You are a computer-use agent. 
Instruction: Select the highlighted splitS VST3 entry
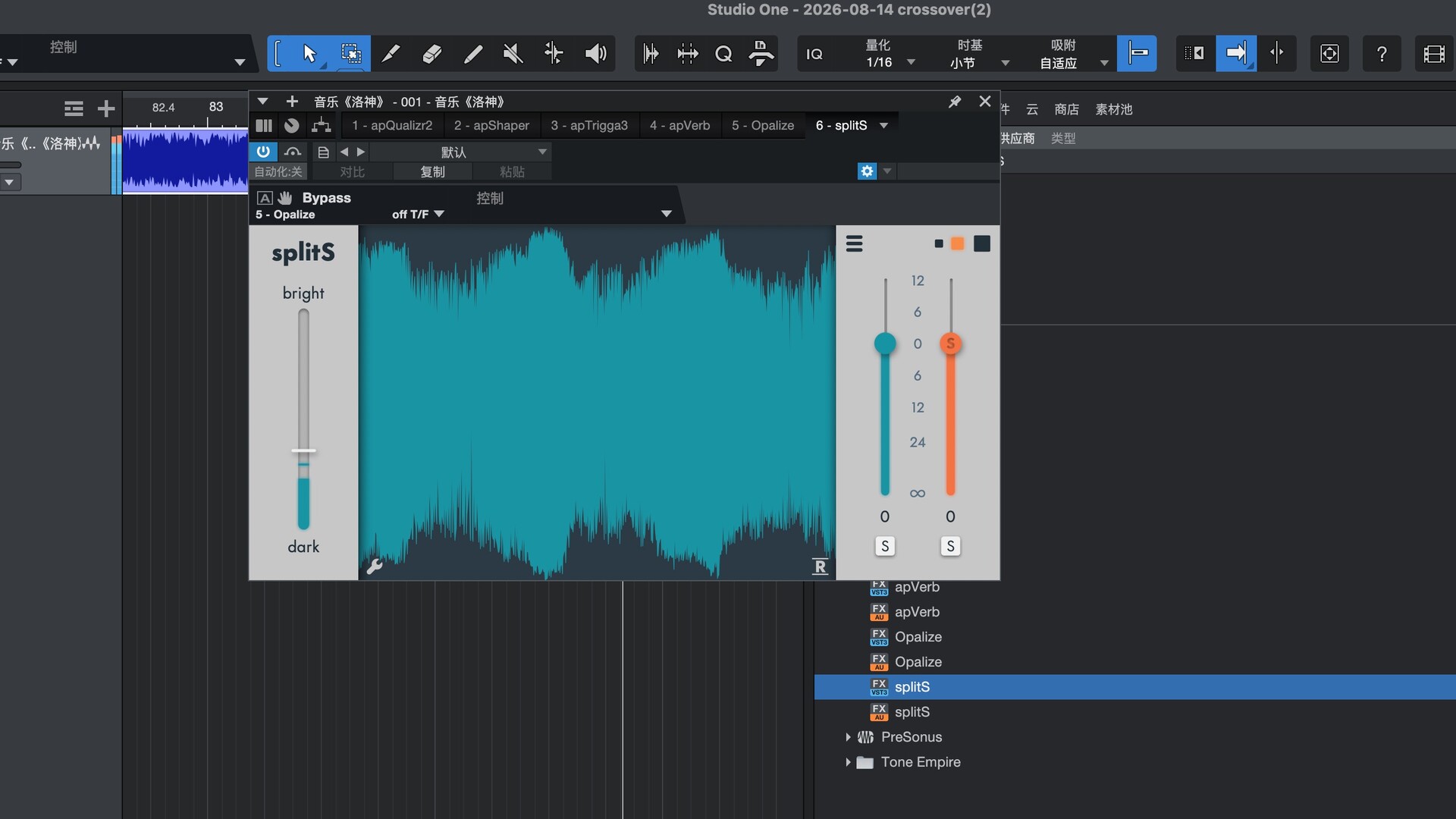tap(1134, 687)
